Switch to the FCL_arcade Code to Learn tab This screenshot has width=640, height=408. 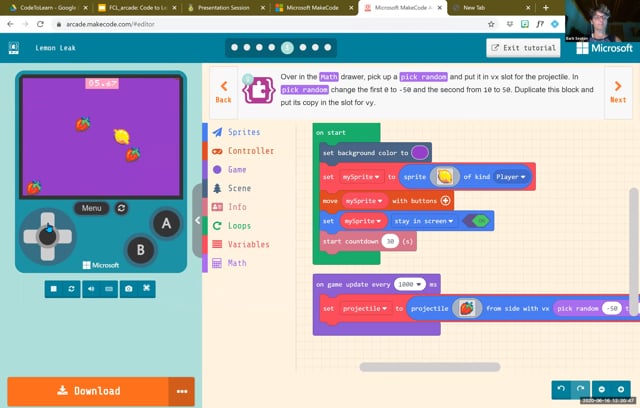tap(136, 8)
